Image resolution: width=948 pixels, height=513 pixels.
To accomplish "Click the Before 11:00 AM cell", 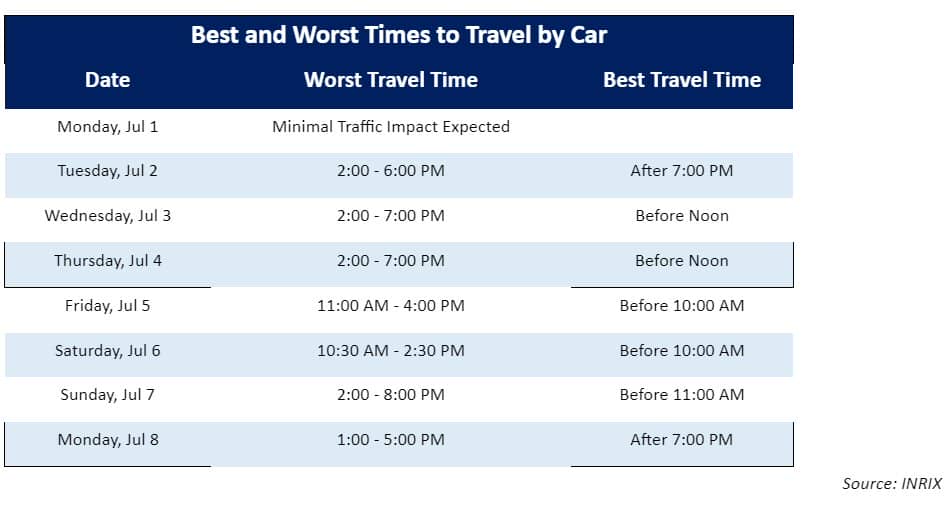I will (x=682, y=395).
